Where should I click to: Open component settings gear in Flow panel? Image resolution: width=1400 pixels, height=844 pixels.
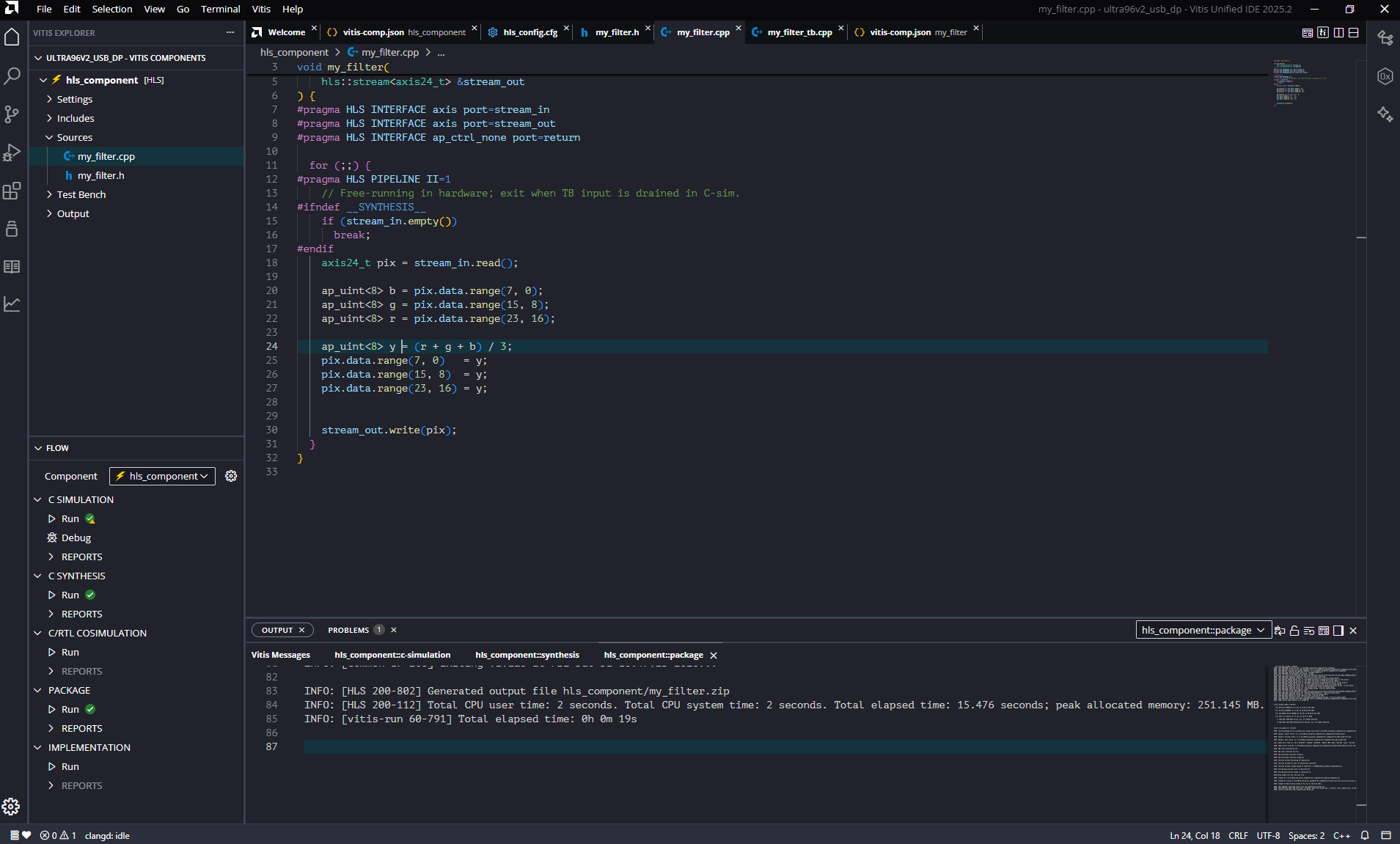(231, 476)
